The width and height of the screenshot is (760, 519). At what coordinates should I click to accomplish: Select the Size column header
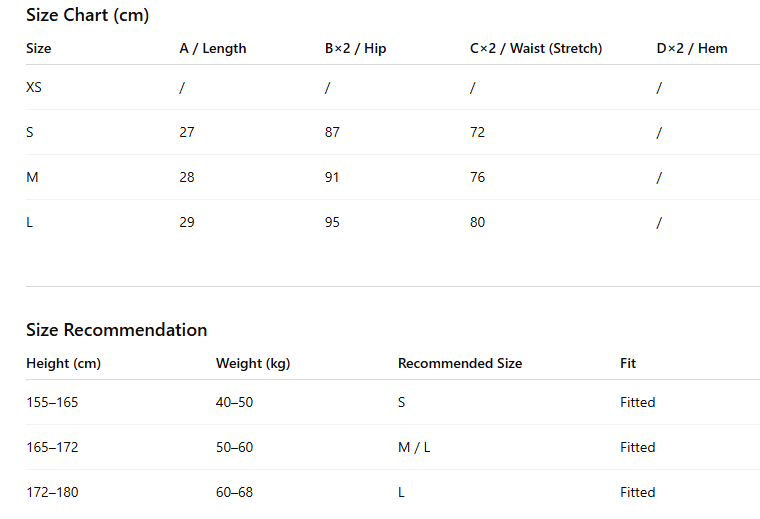[39, 48]
